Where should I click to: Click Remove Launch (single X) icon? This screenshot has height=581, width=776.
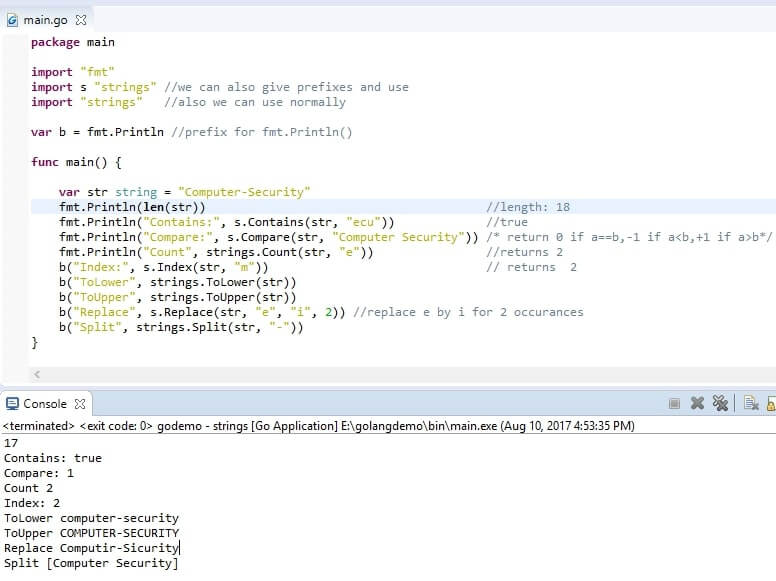click(x=697, y=403)
